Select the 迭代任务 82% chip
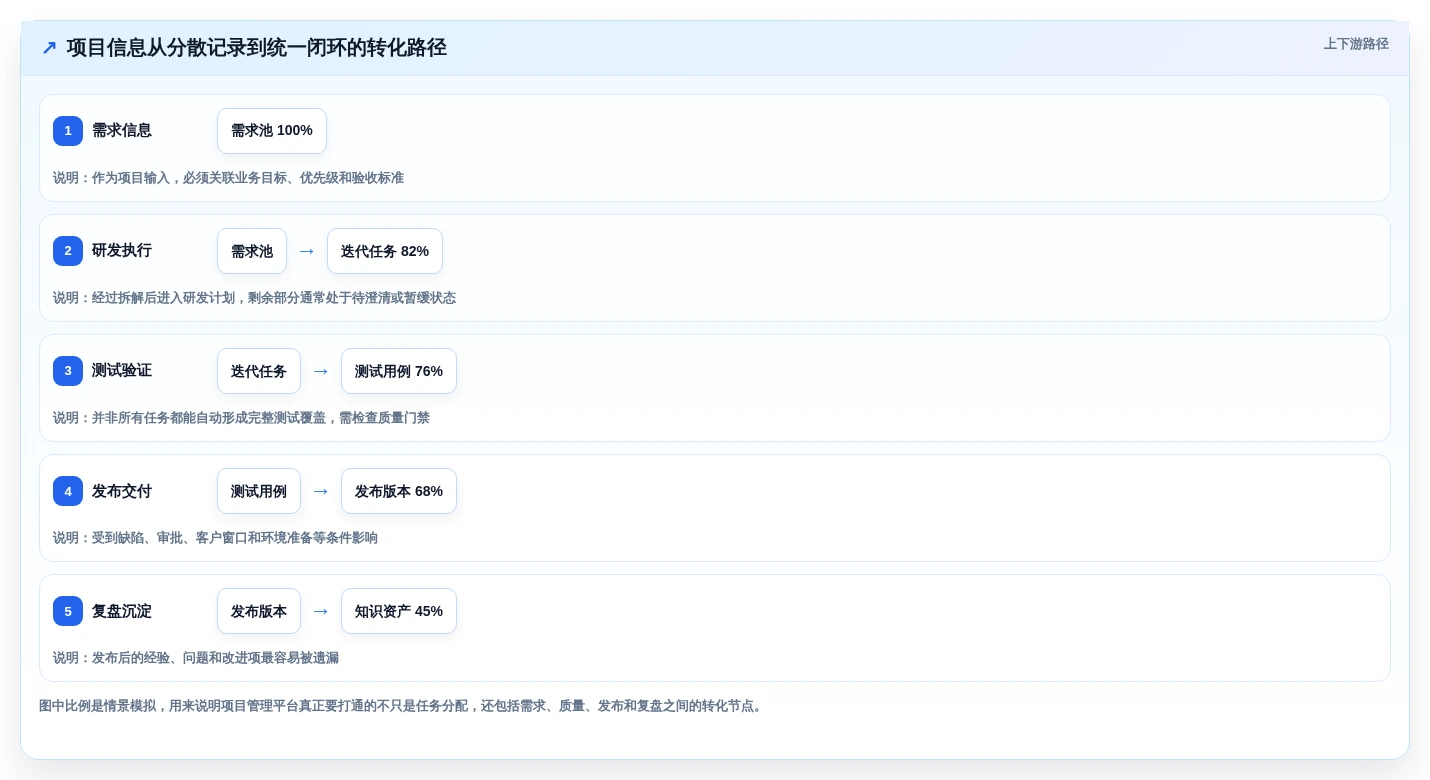Image resolution: width=1430 pixels, height=780 pixels. [x=385, y=251]
